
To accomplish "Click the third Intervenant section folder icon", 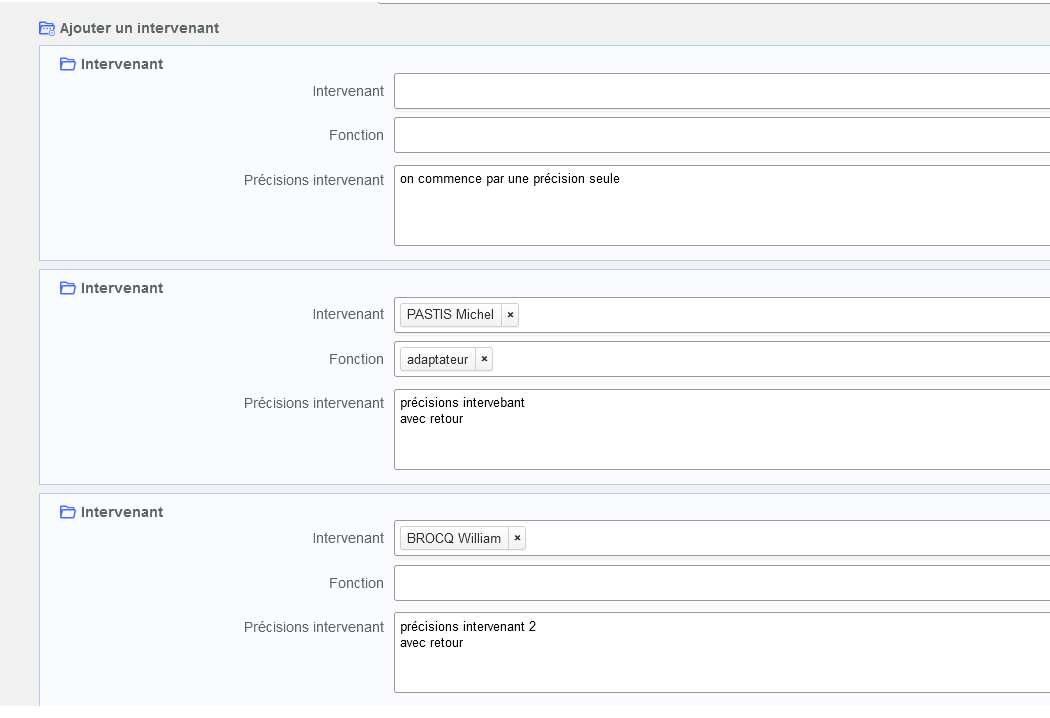I will pos(68,512).
